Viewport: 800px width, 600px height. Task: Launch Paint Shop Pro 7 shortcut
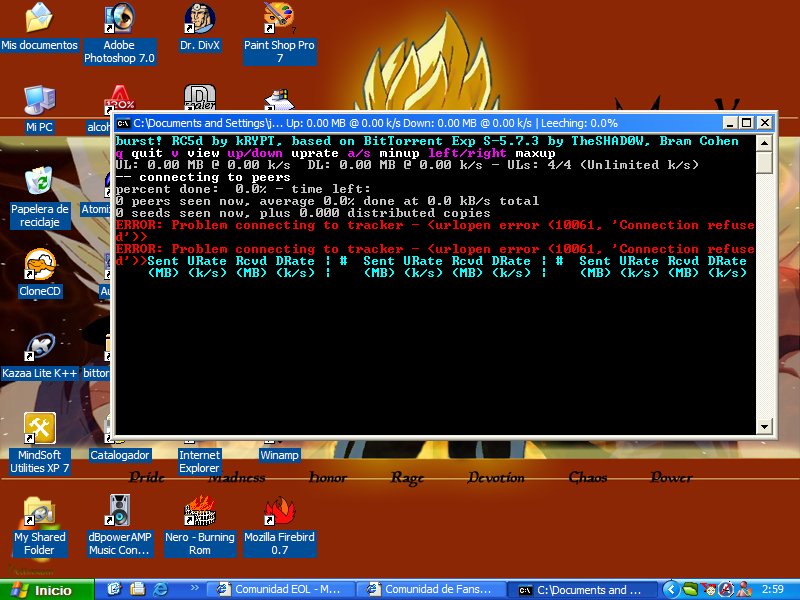280,32
